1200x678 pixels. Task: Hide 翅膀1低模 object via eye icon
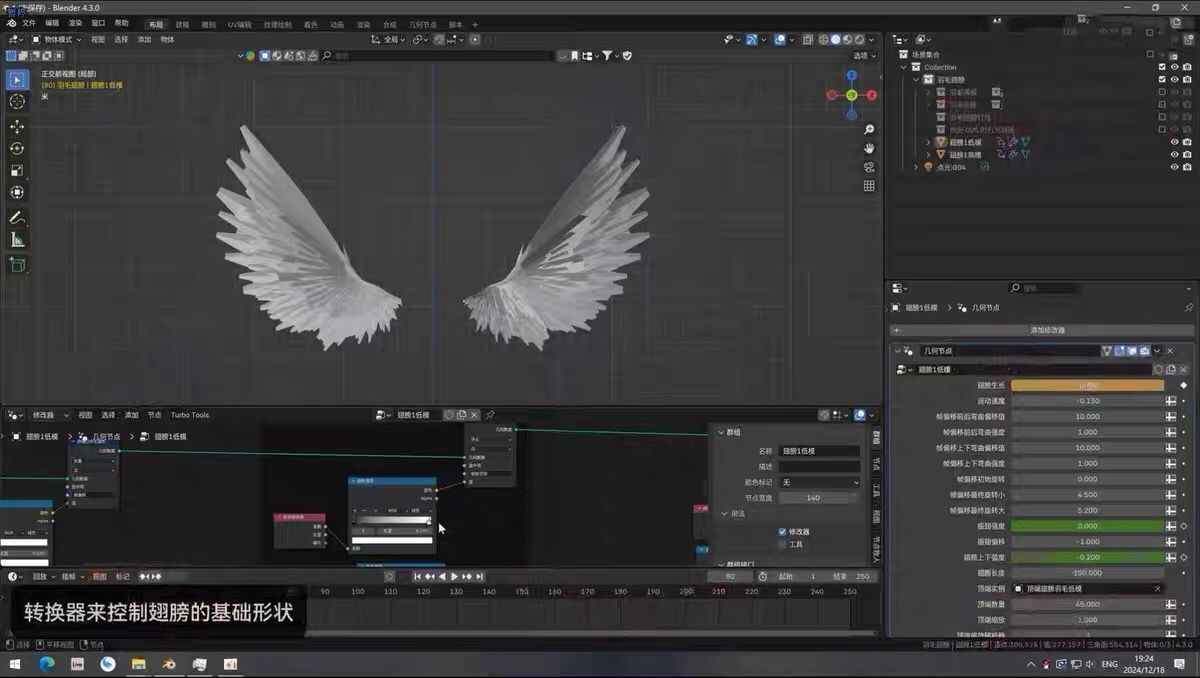tap(1174, 142)
